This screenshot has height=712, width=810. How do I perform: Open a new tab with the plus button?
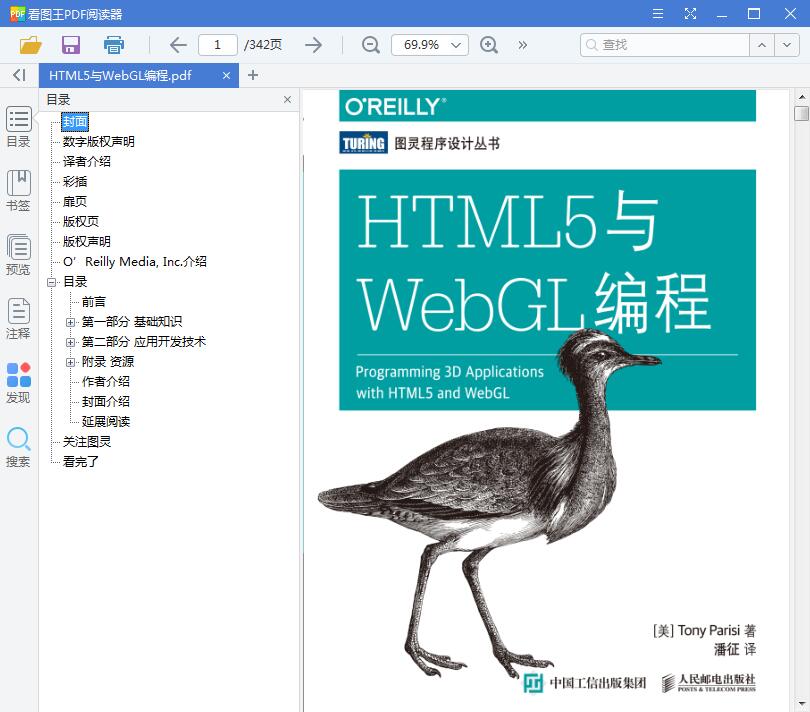coord(254,75)
